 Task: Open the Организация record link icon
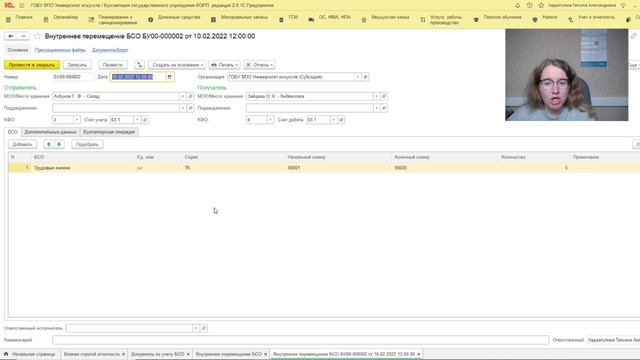[365, 77]
